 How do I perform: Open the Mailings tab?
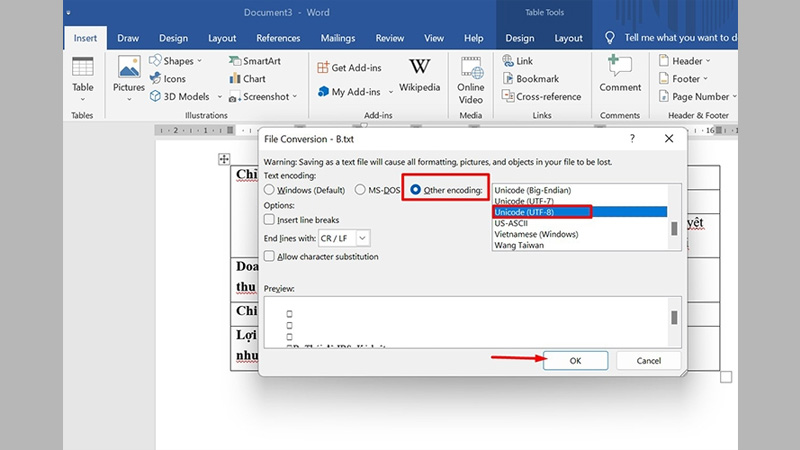pyautogui.click(x=338, y=38)
